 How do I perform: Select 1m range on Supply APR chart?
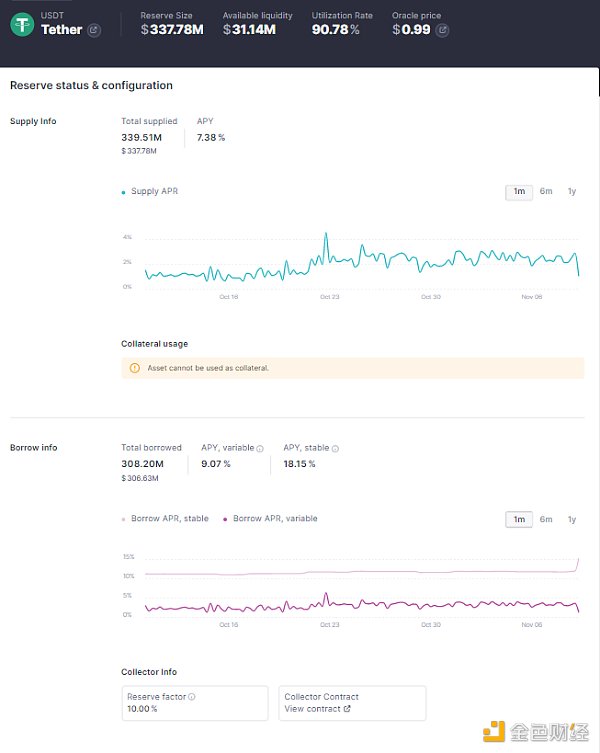point(519,192)
